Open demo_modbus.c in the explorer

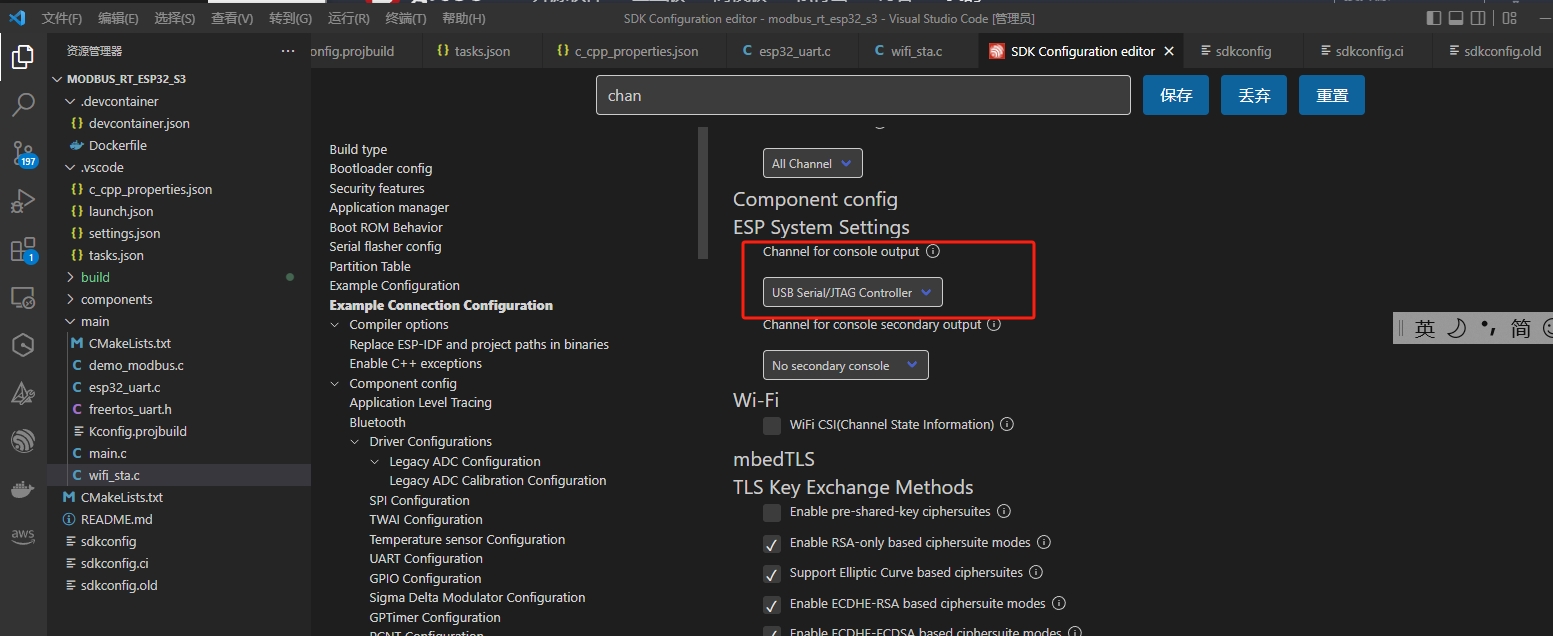(136, 365)
